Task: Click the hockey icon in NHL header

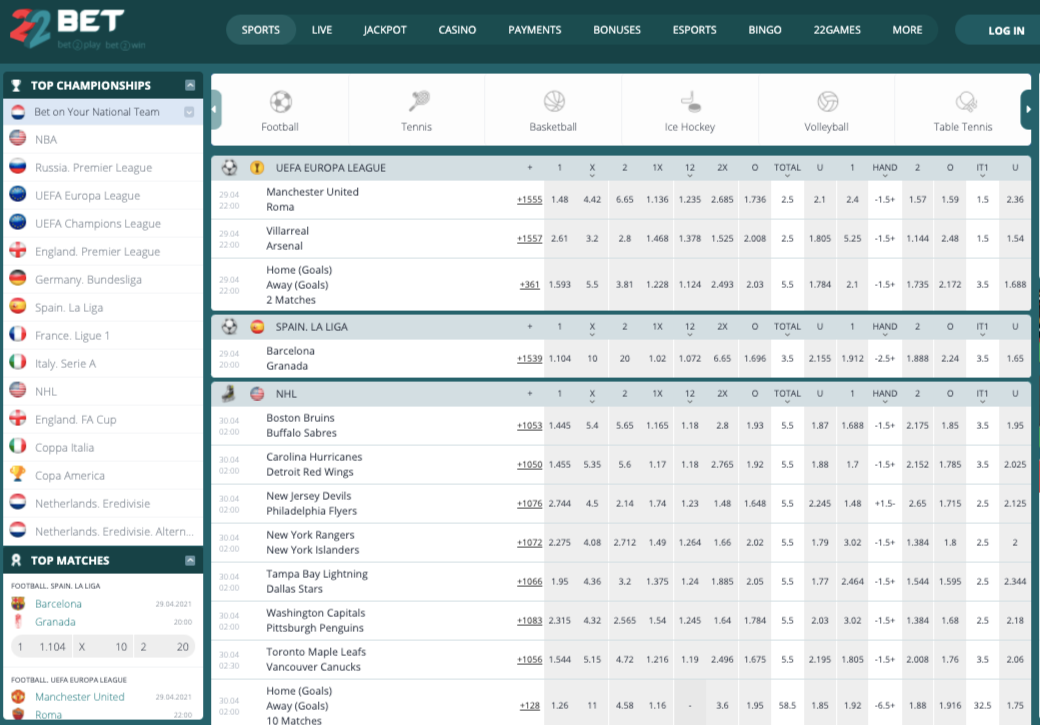Action: point(229,393)
